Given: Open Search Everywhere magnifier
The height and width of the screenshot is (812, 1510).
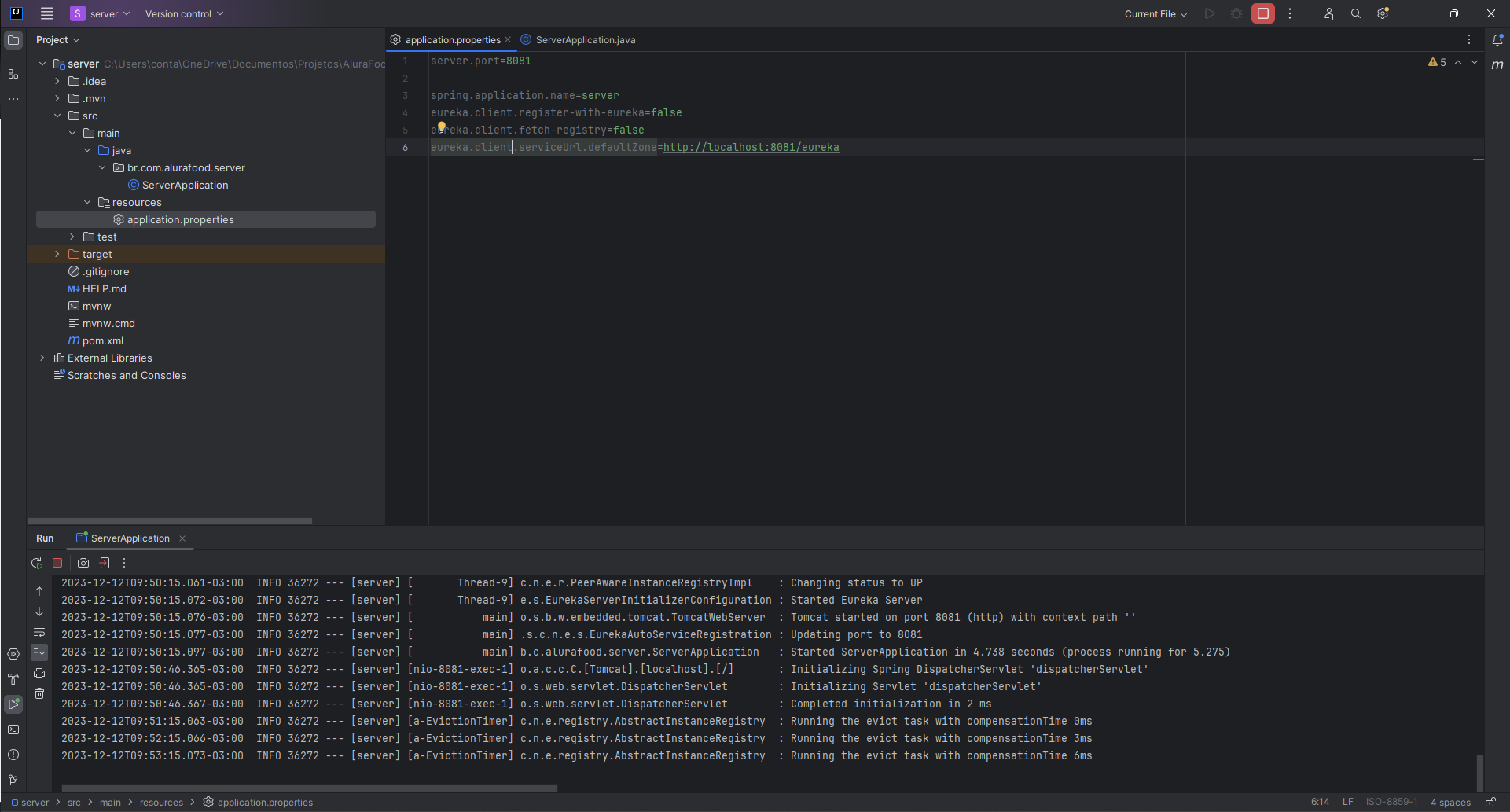Looking at the screenshot, I should pos(1356,13).
